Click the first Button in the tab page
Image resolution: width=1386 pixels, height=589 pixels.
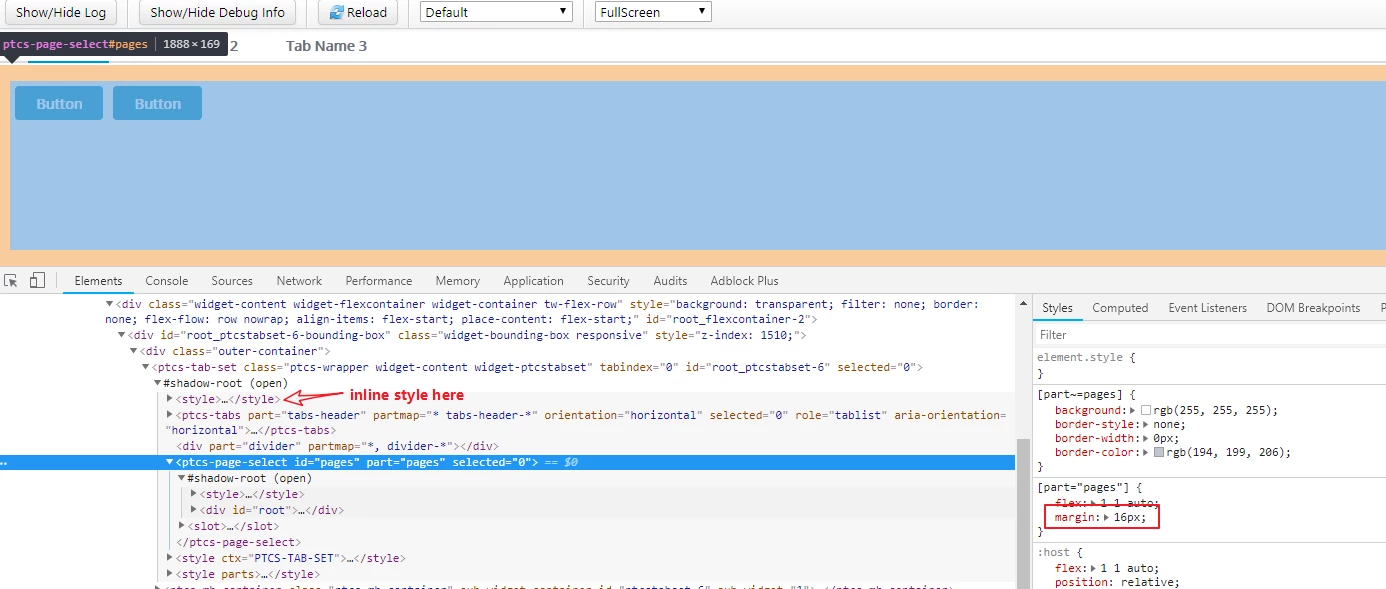point(59,103)
